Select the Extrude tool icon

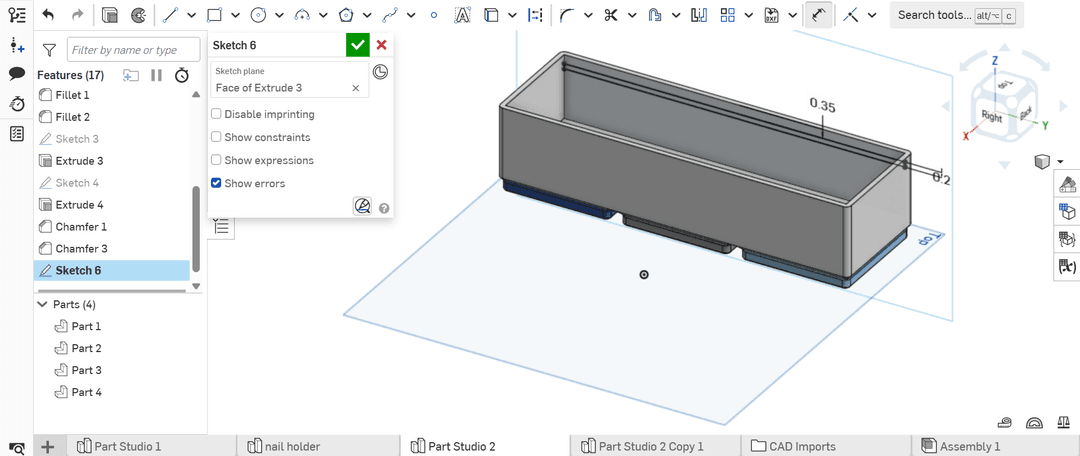[109, 14]
